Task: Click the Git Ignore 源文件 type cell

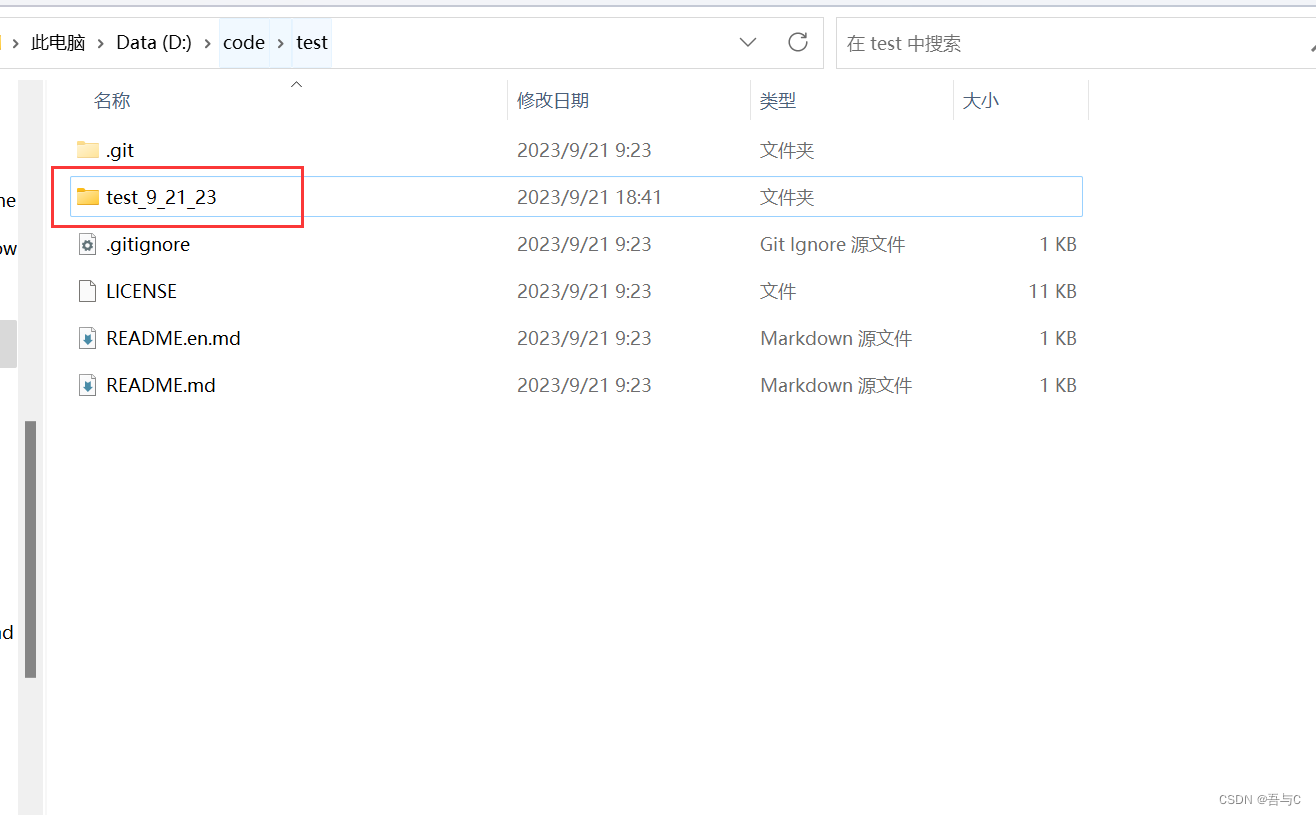Action: point(832,244)
